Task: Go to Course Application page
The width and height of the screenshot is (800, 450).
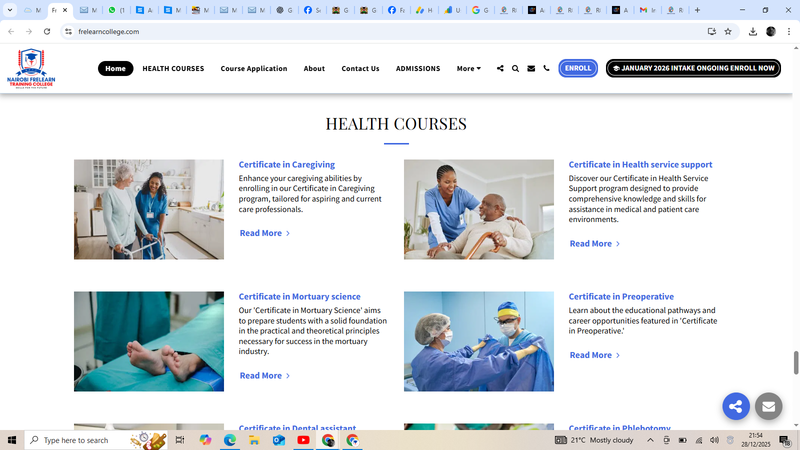Action: tap(254, 69)
